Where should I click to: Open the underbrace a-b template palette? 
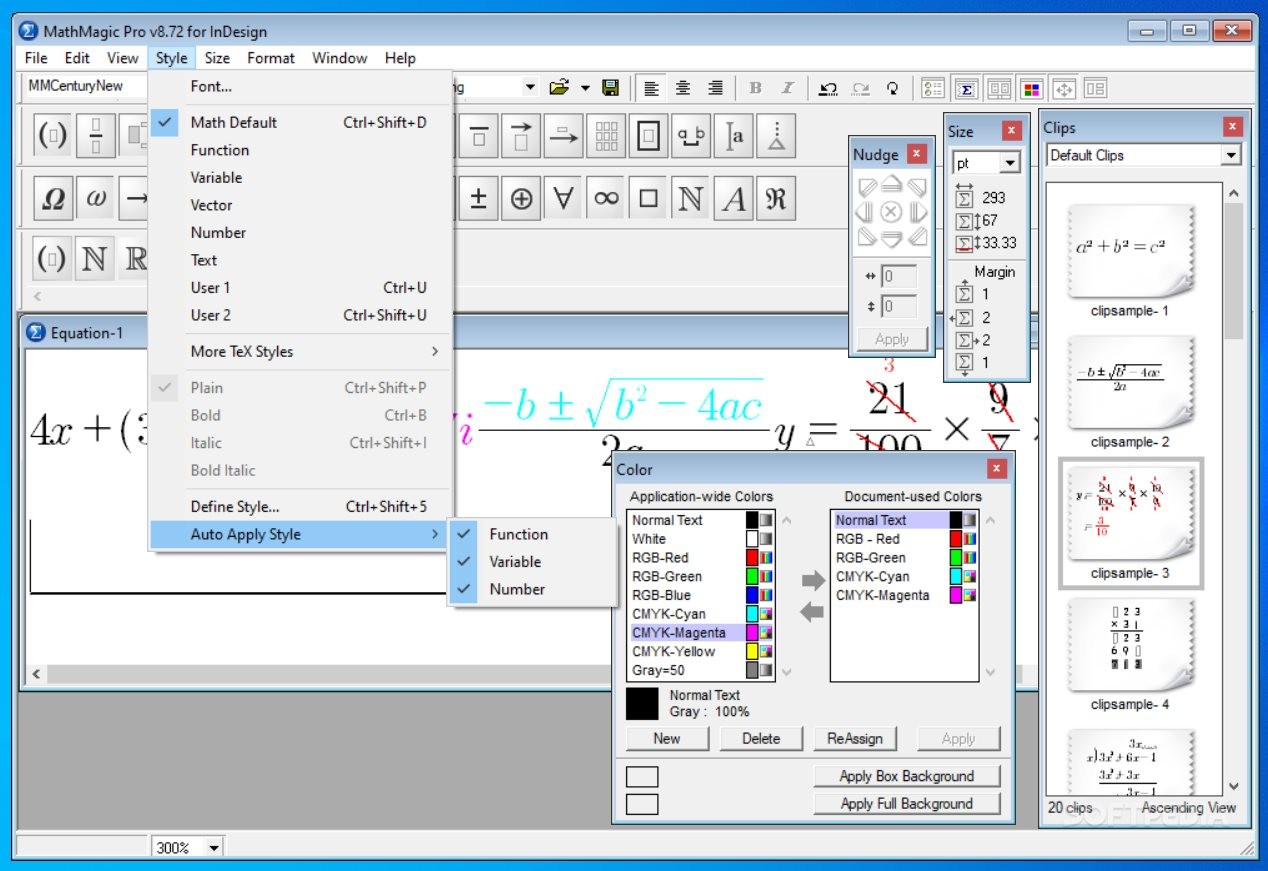(x=691, y=136)
